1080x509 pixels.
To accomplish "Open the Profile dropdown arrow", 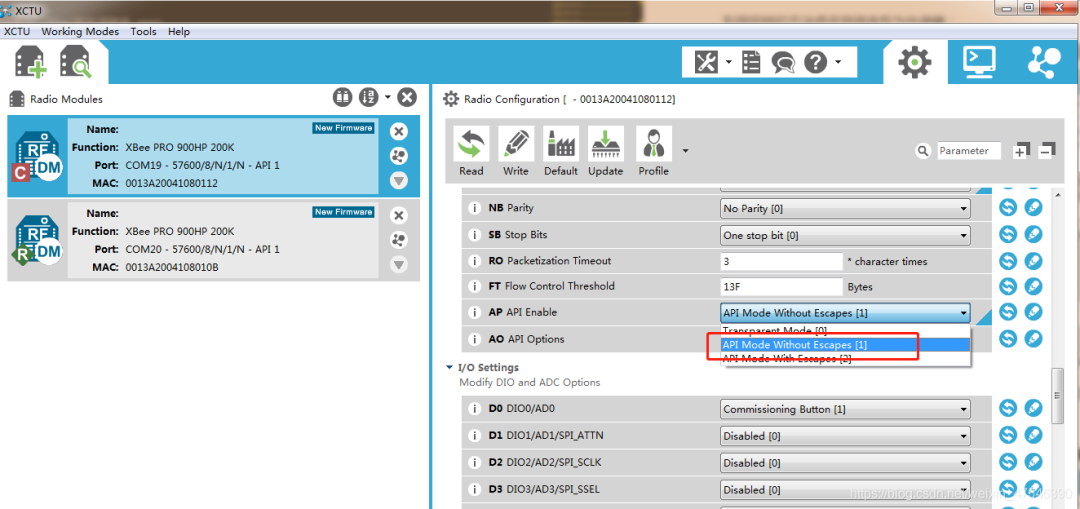I will (685, 151).
